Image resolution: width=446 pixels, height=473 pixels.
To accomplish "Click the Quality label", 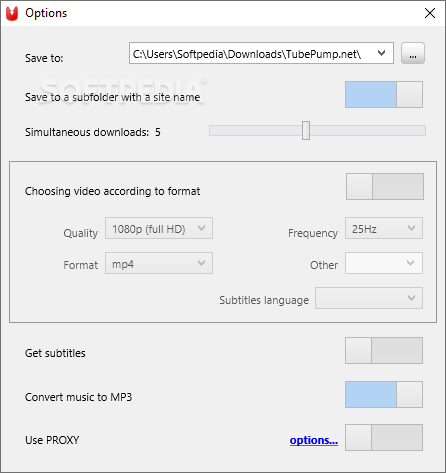I will [81, 233].
